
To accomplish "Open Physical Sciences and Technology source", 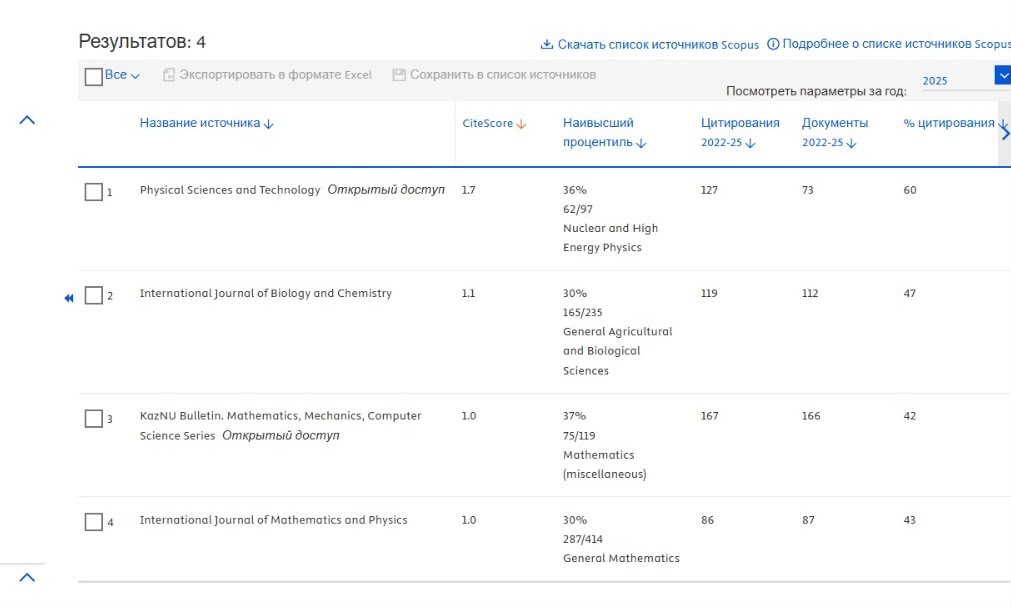I will [x=230, y=190].
